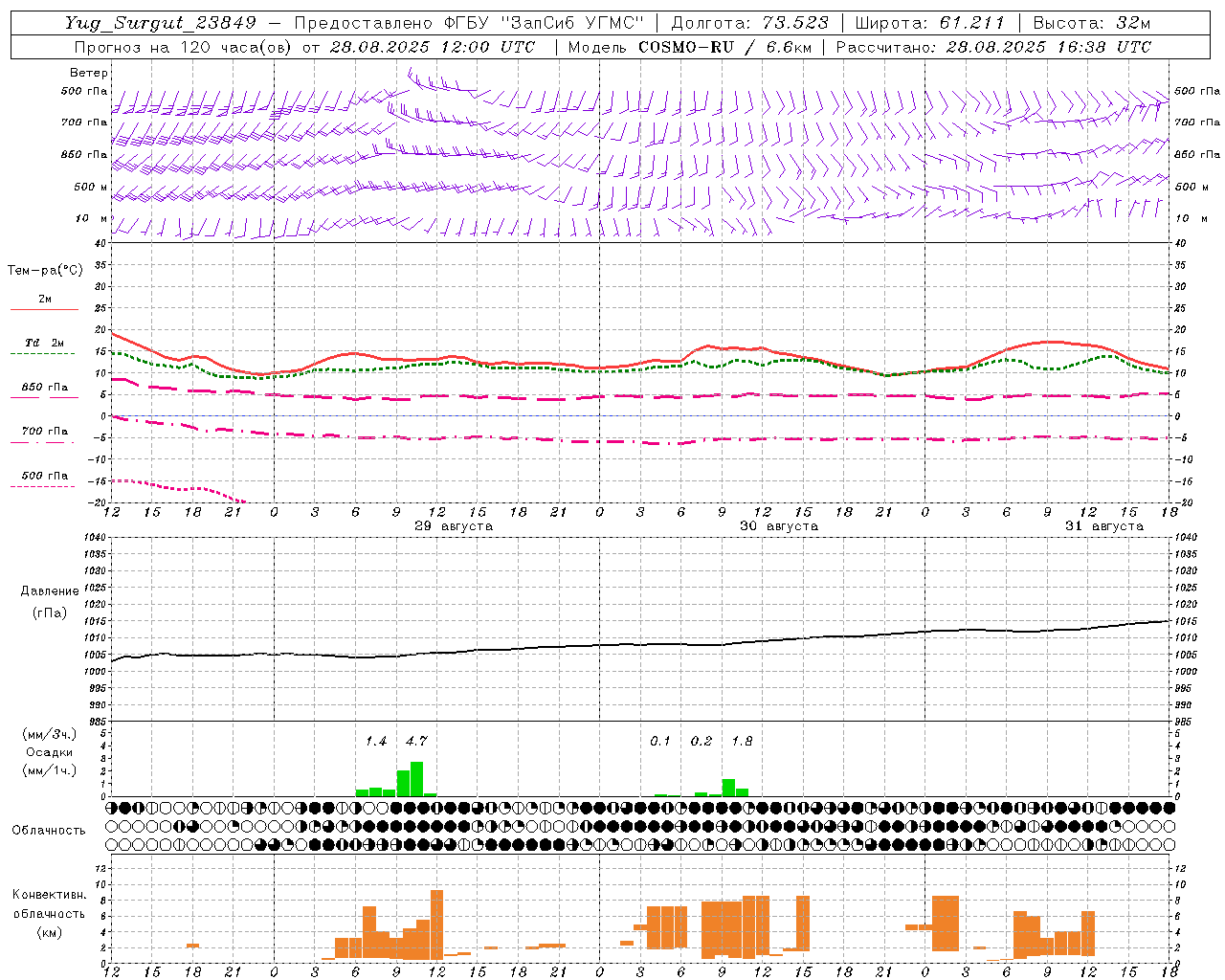The image size is (1225, 980).
Task: Click the (мм/1ч.) precipitation unit label
Action: point(49,770)
